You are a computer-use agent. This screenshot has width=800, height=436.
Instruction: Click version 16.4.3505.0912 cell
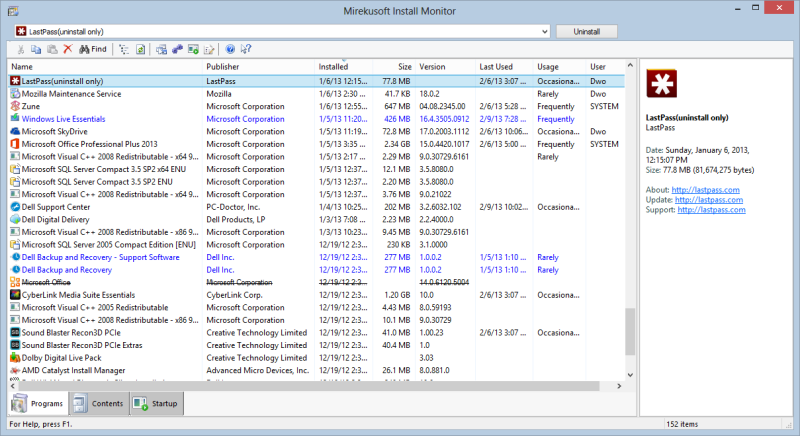[444, 119]
